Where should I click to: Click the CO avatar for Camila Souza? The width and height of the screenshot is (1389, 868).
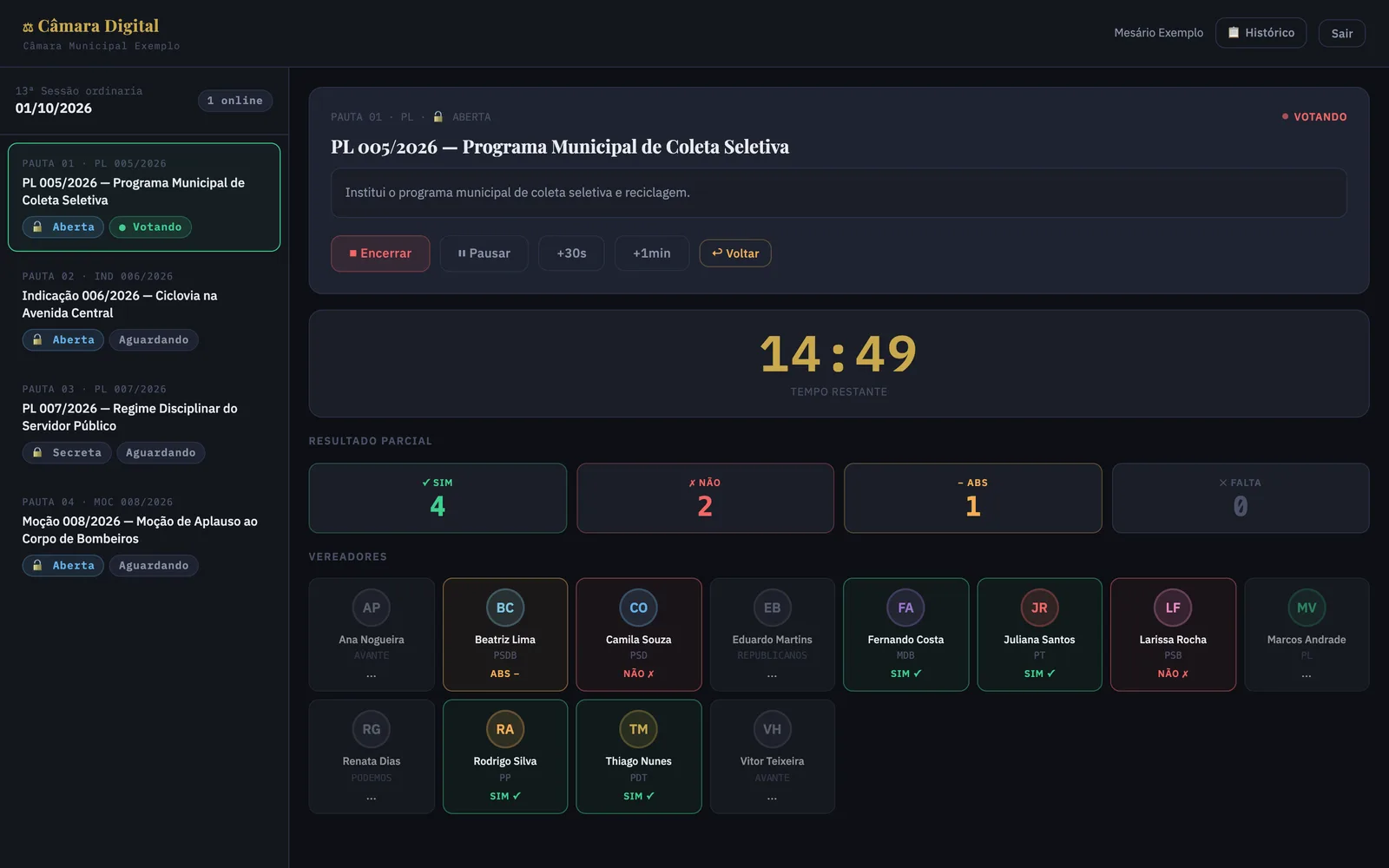click(x=639, y=608)
